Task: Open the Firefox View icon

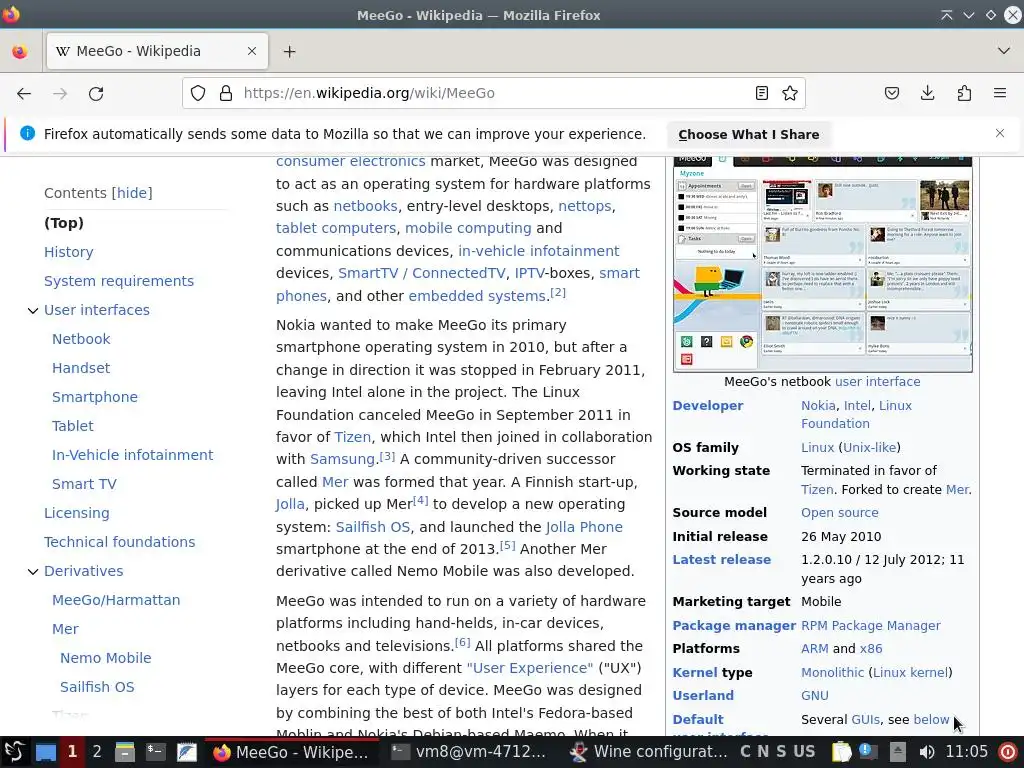Action: tap(20, 51)
